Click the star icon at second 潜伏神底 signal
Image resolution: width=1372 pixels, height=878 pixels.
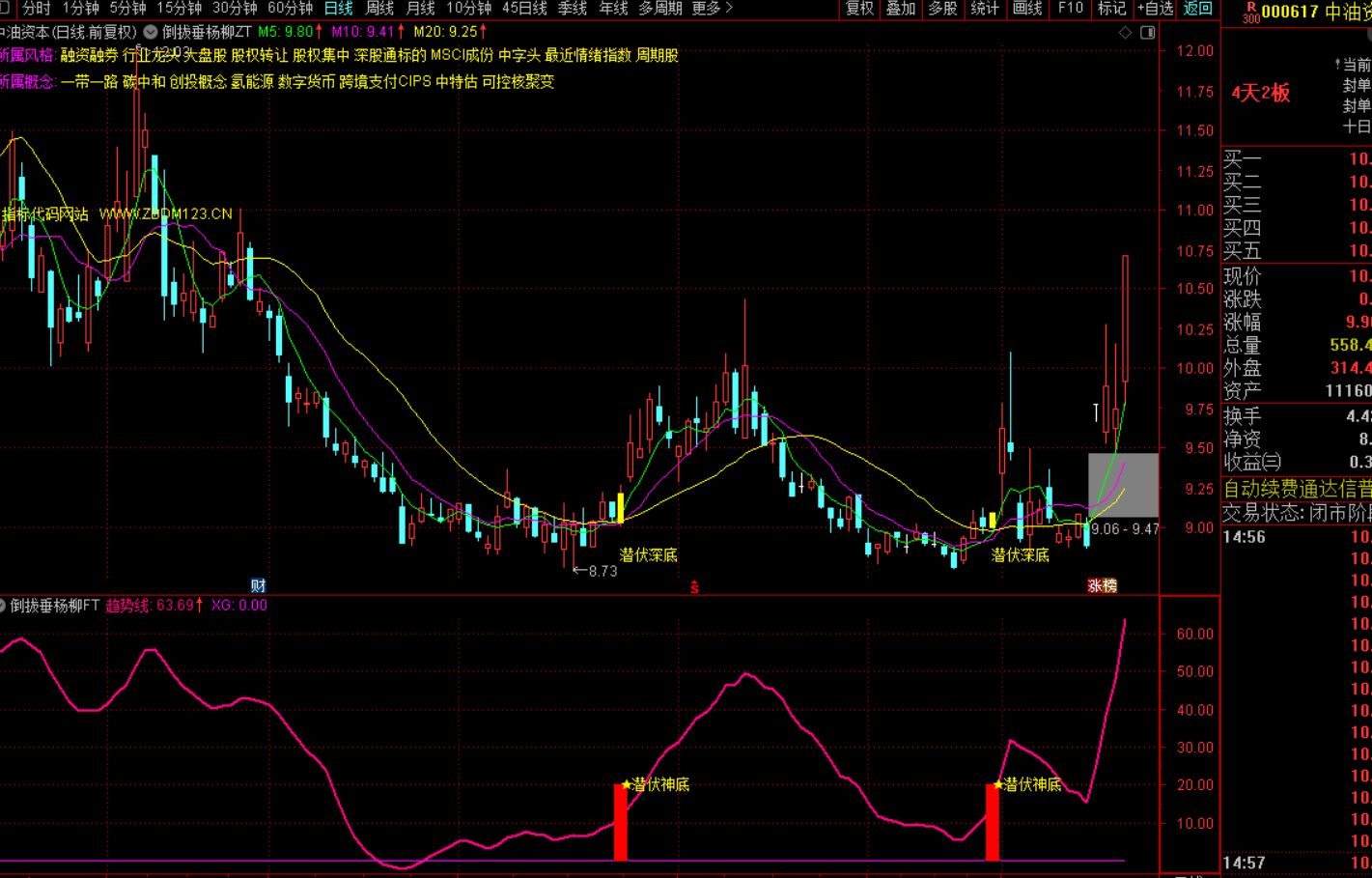(997, 784)
